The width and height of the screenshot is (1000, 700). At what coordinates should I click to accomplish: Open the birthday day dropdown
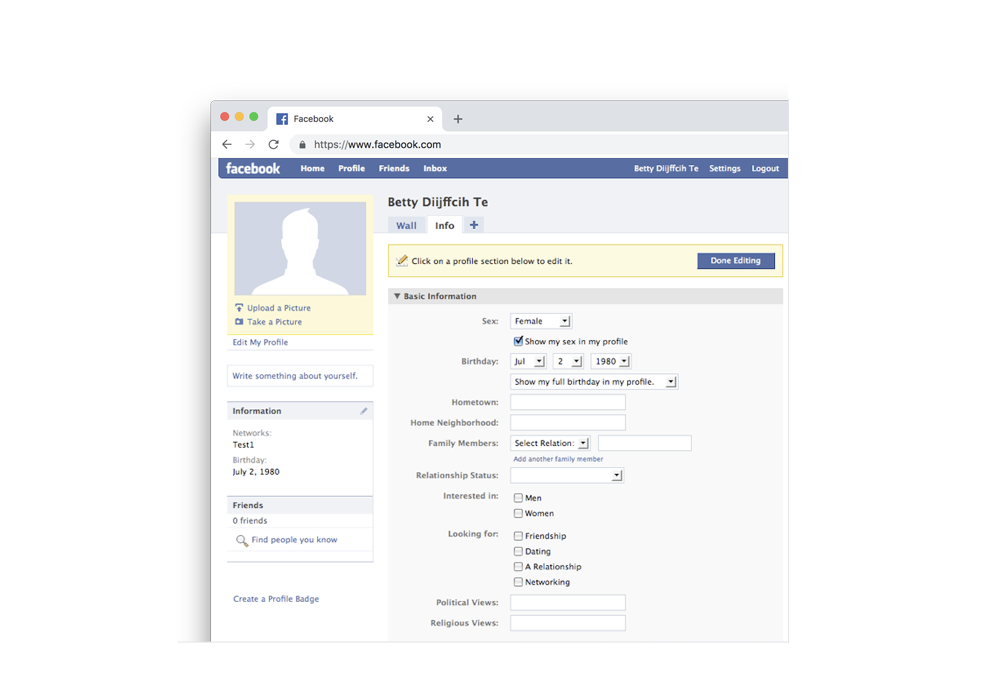[568, 361]
